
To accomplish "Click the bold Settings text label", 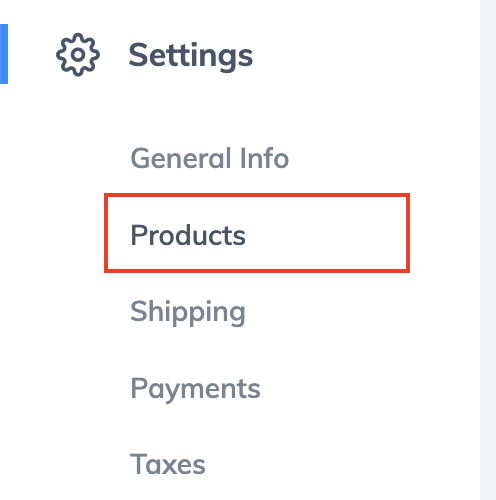I will (191, 55).
